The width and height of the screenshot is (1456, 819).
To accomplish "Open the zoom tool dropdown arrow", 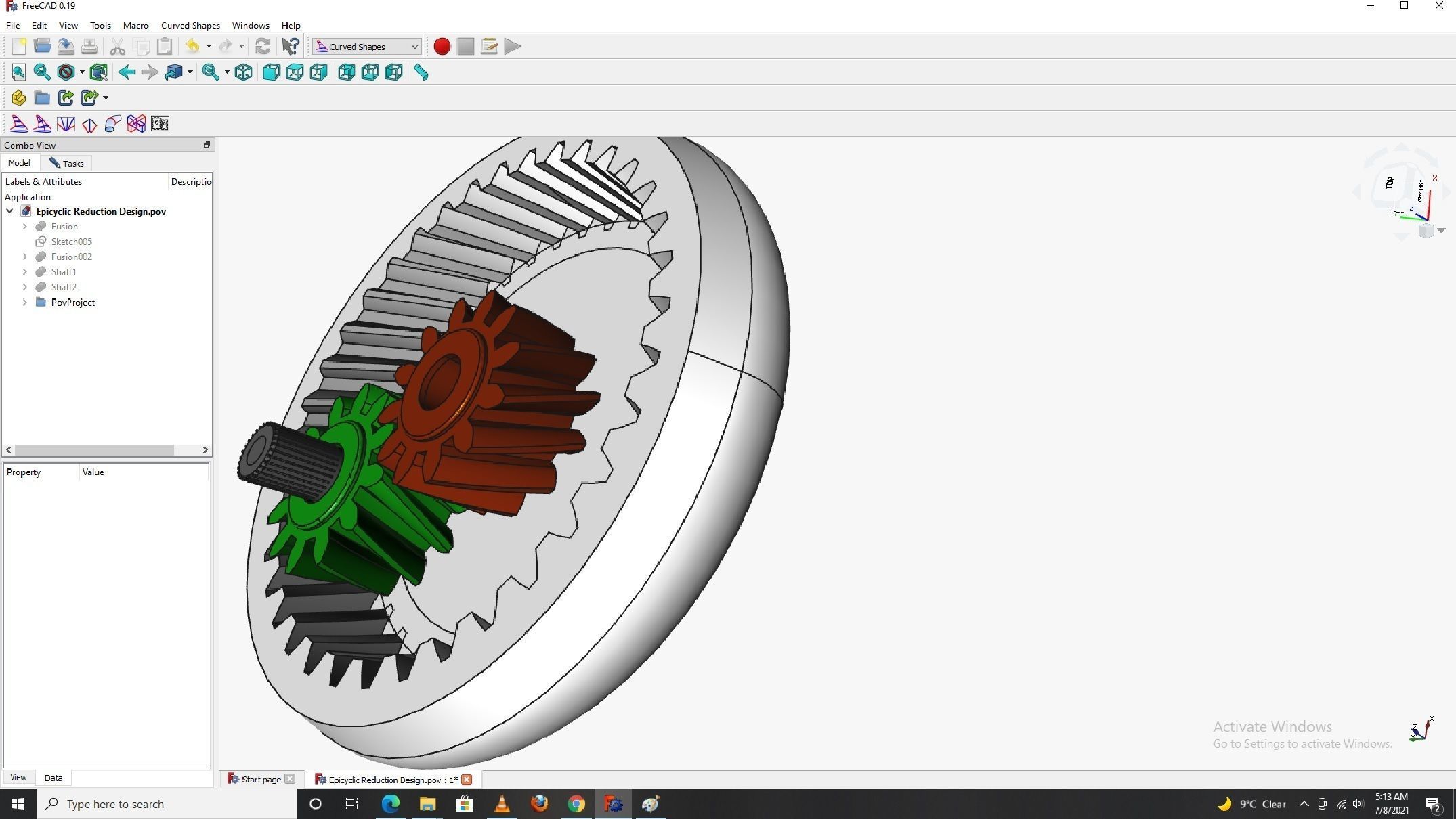I will [227, 72].
